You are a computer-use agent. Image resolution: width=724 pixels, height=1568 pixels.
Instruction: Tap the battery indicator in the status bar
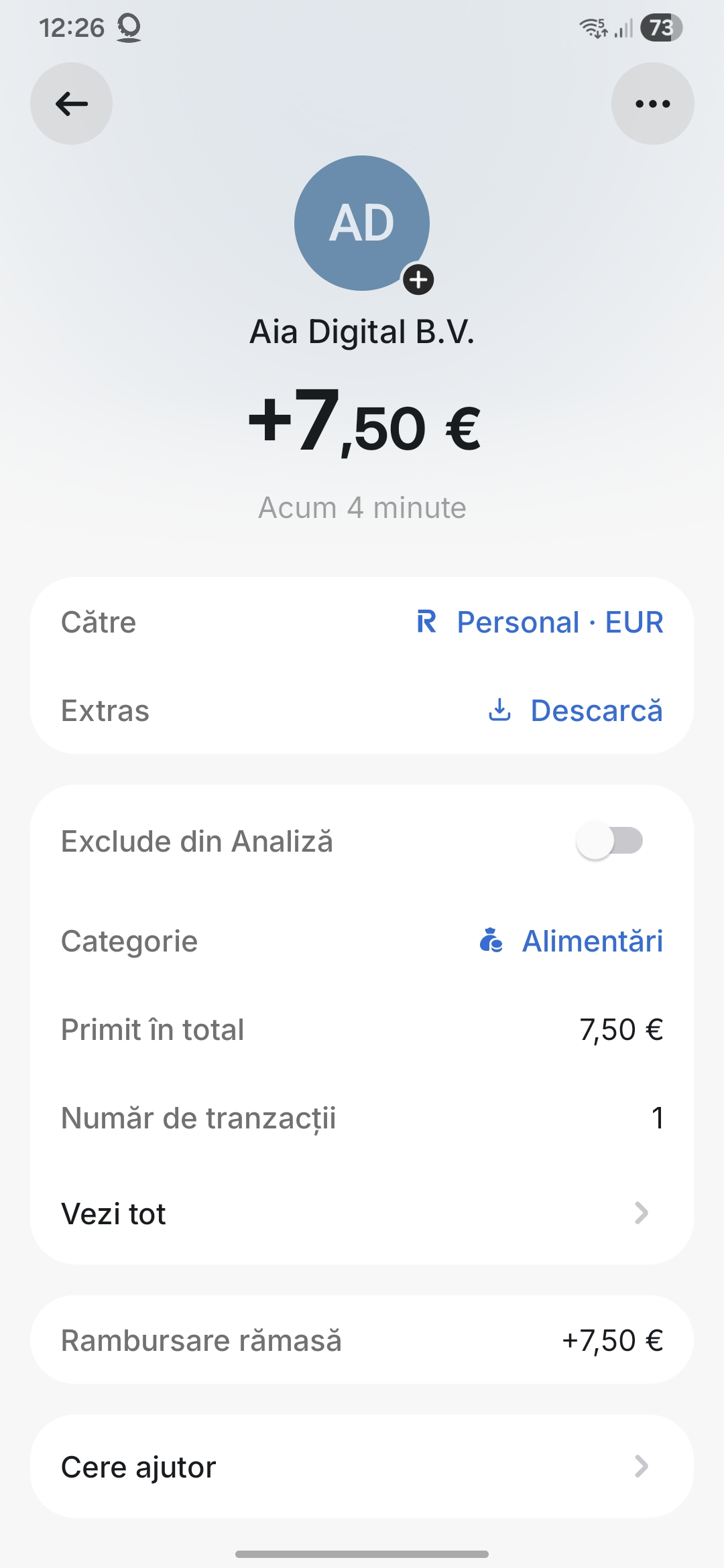tap(661, 27)
